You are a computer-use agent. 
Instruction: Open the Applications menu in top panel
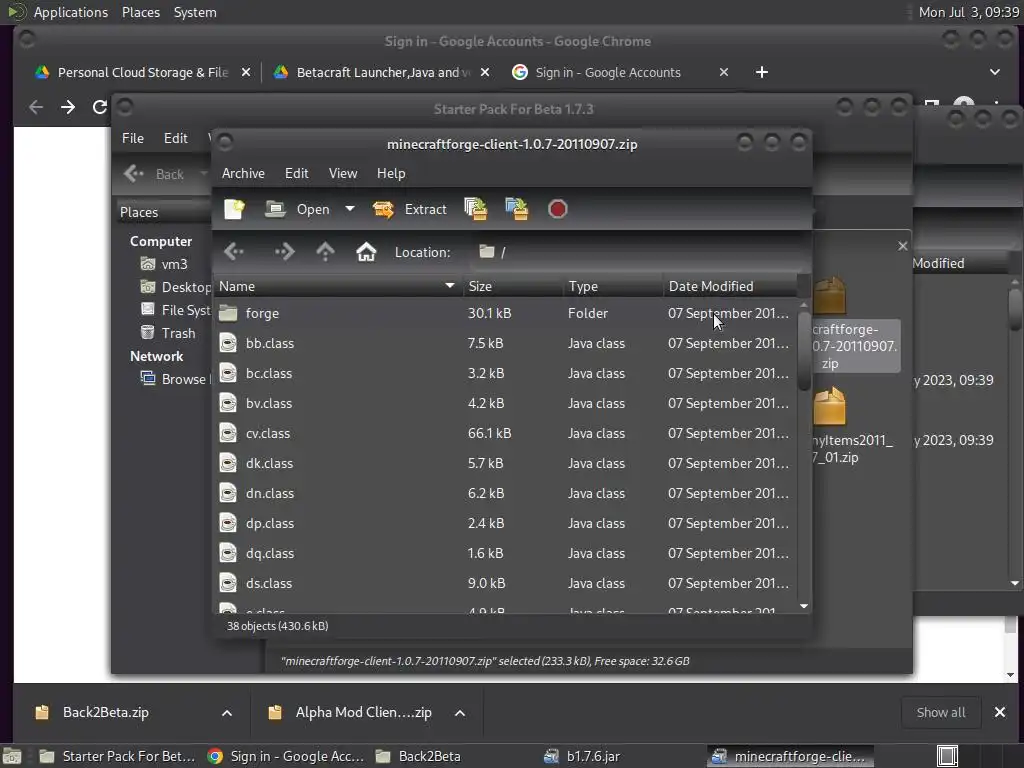71,12
